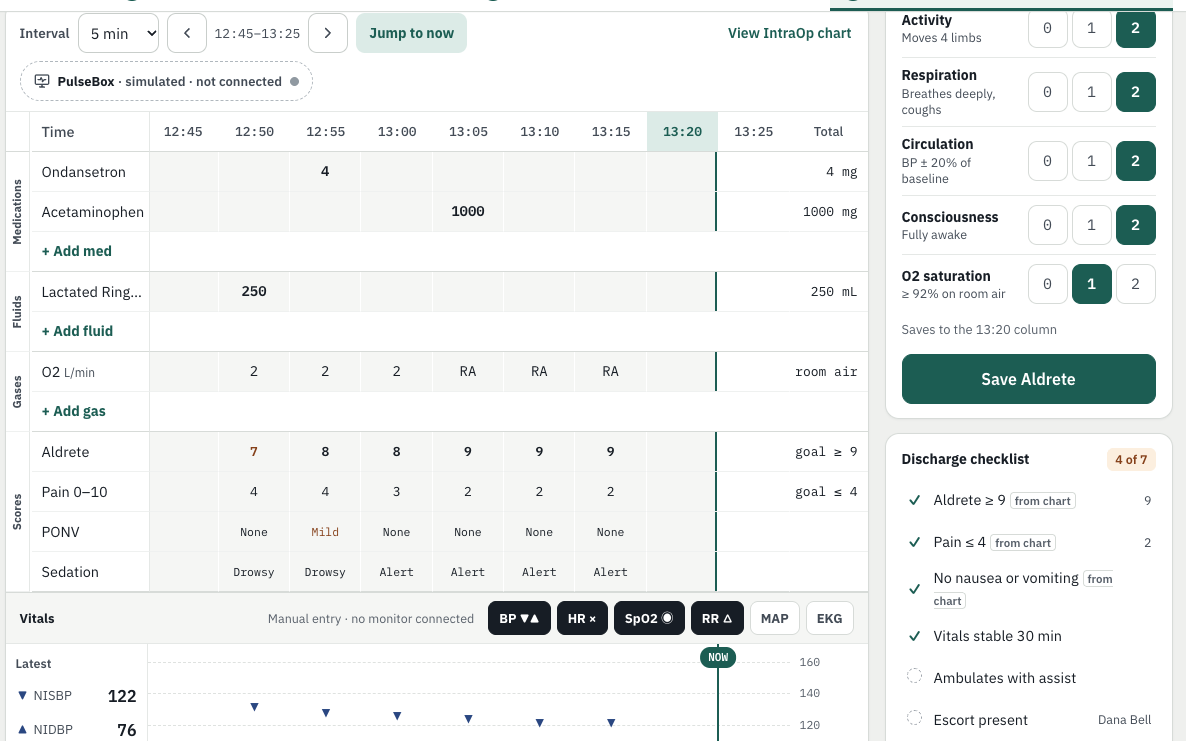Viewport: 1186px width, 741px height.
Task: Set Circulation score to 0
Action: (1048, 160)
